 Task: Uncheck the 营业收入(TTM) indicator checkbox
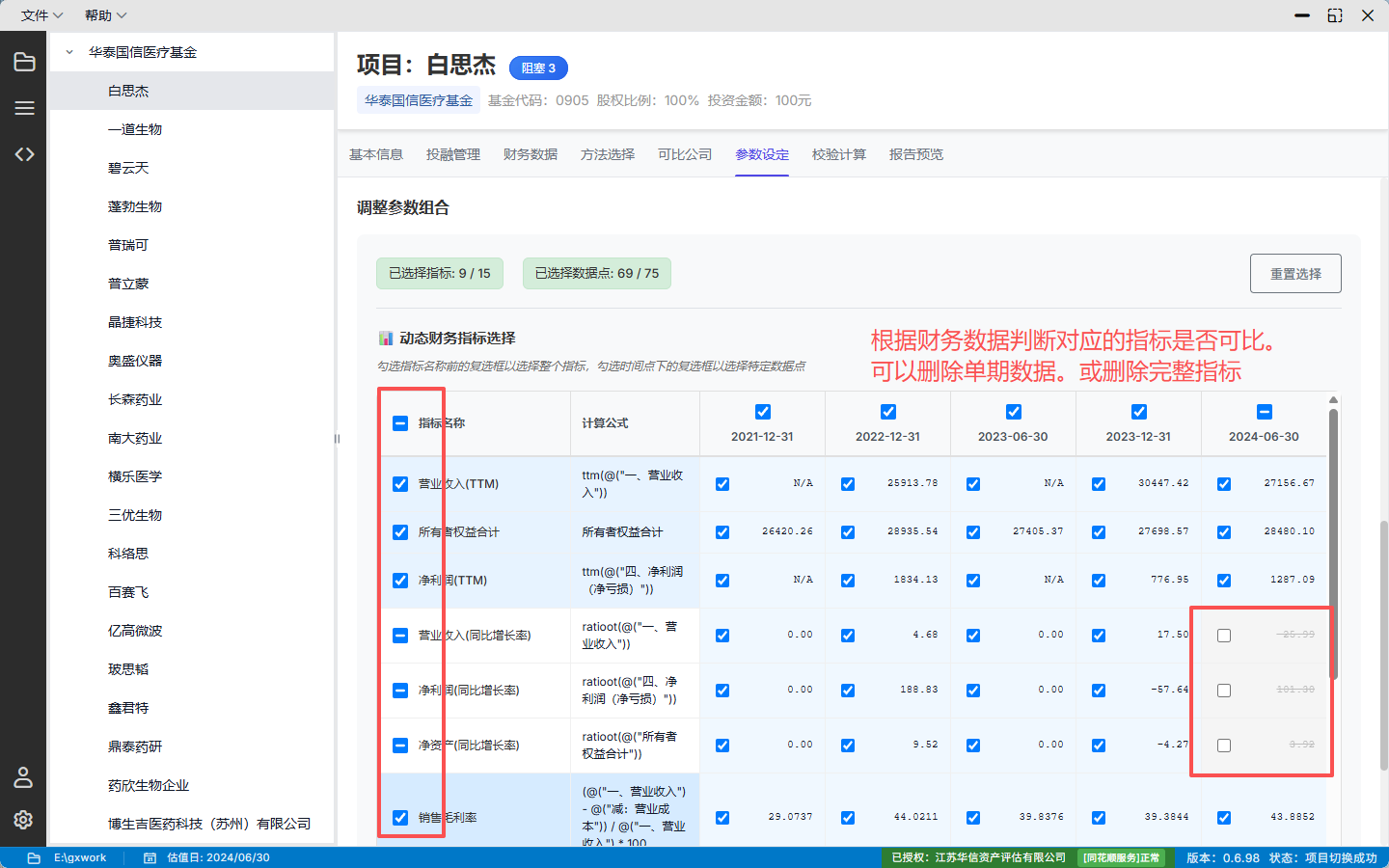tap(400, 484)
